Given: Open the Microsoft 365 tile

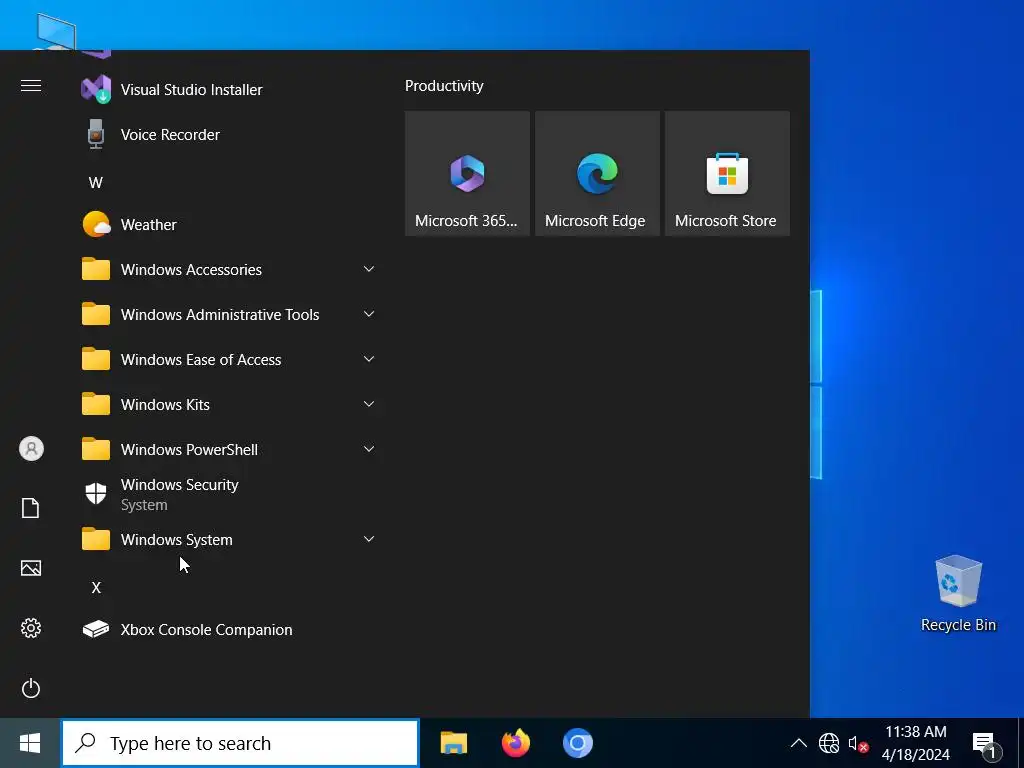Looking at the screenshot, I should [x=467, y=173].
